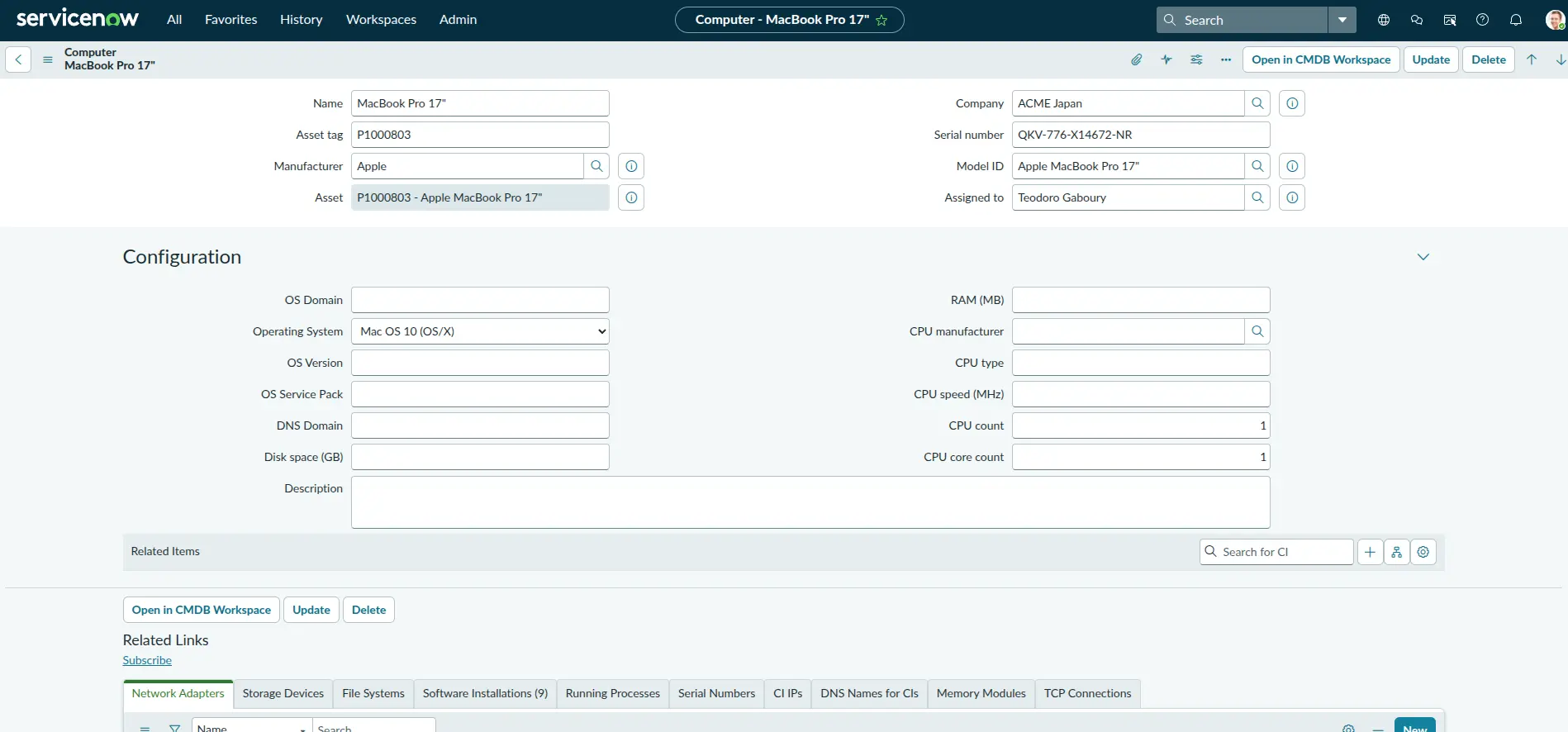Go back using the left chevron button
The image size is (1568, 732).
[x=18, y=59]
